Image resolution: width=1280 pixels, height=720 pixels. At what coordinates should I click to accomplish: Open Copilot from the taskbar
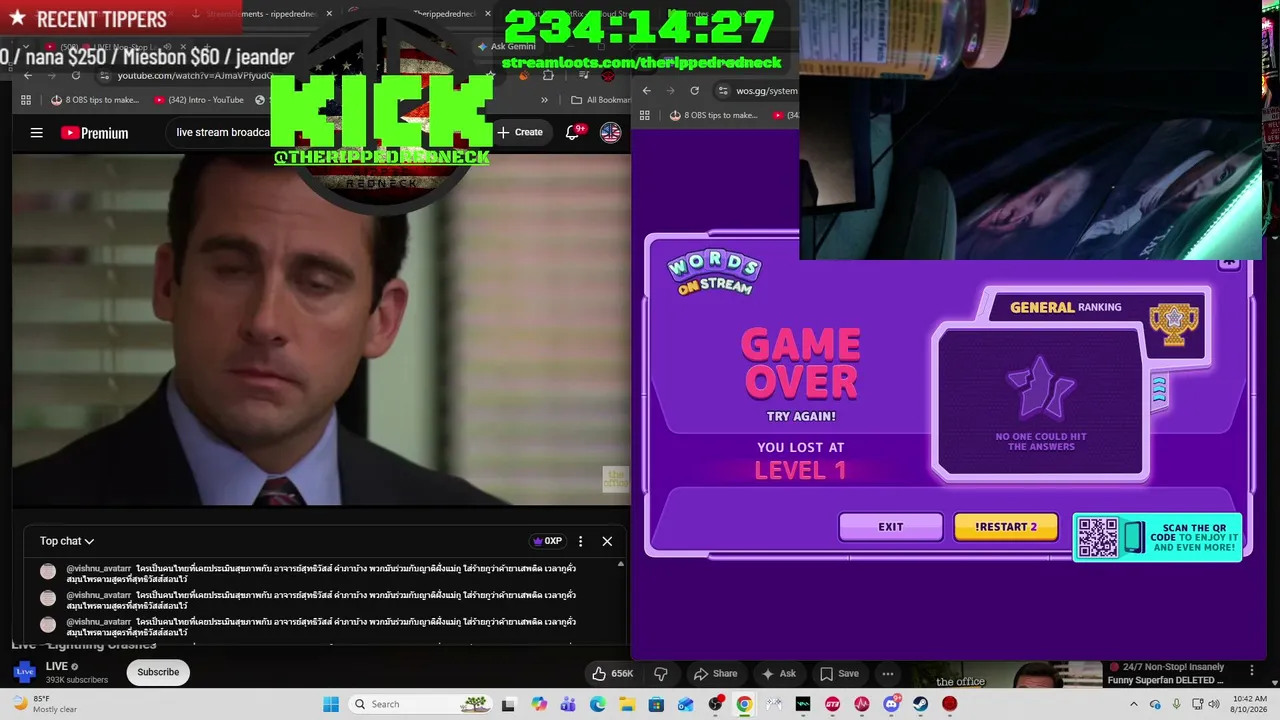point(540,704)
